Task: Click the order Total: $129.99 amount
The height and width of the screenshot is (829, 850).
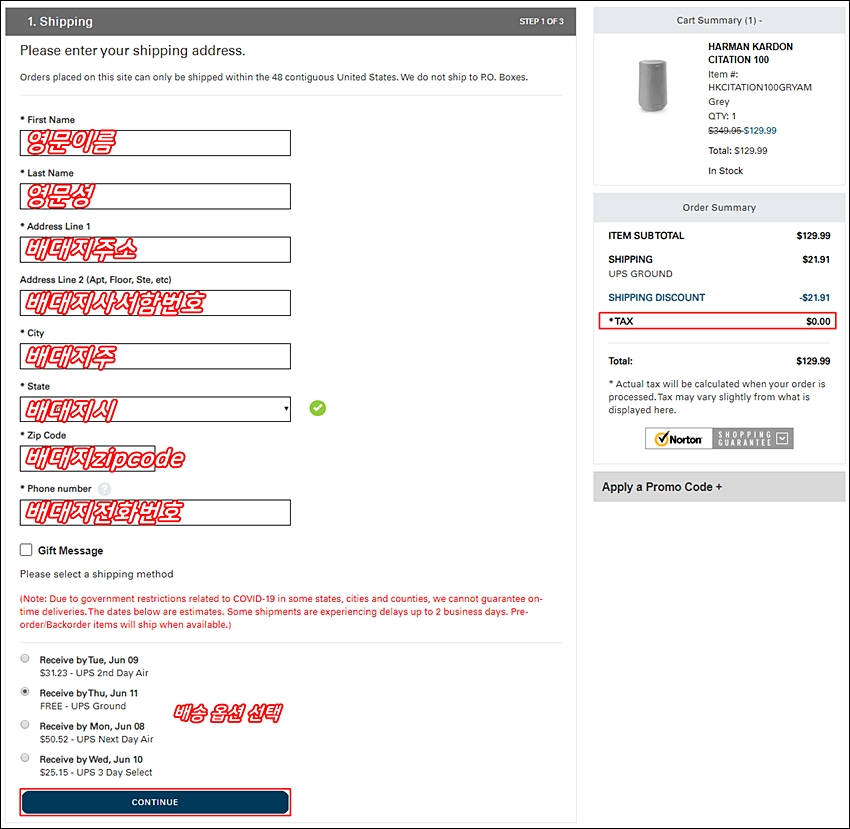Action: [x=813, y=361]
